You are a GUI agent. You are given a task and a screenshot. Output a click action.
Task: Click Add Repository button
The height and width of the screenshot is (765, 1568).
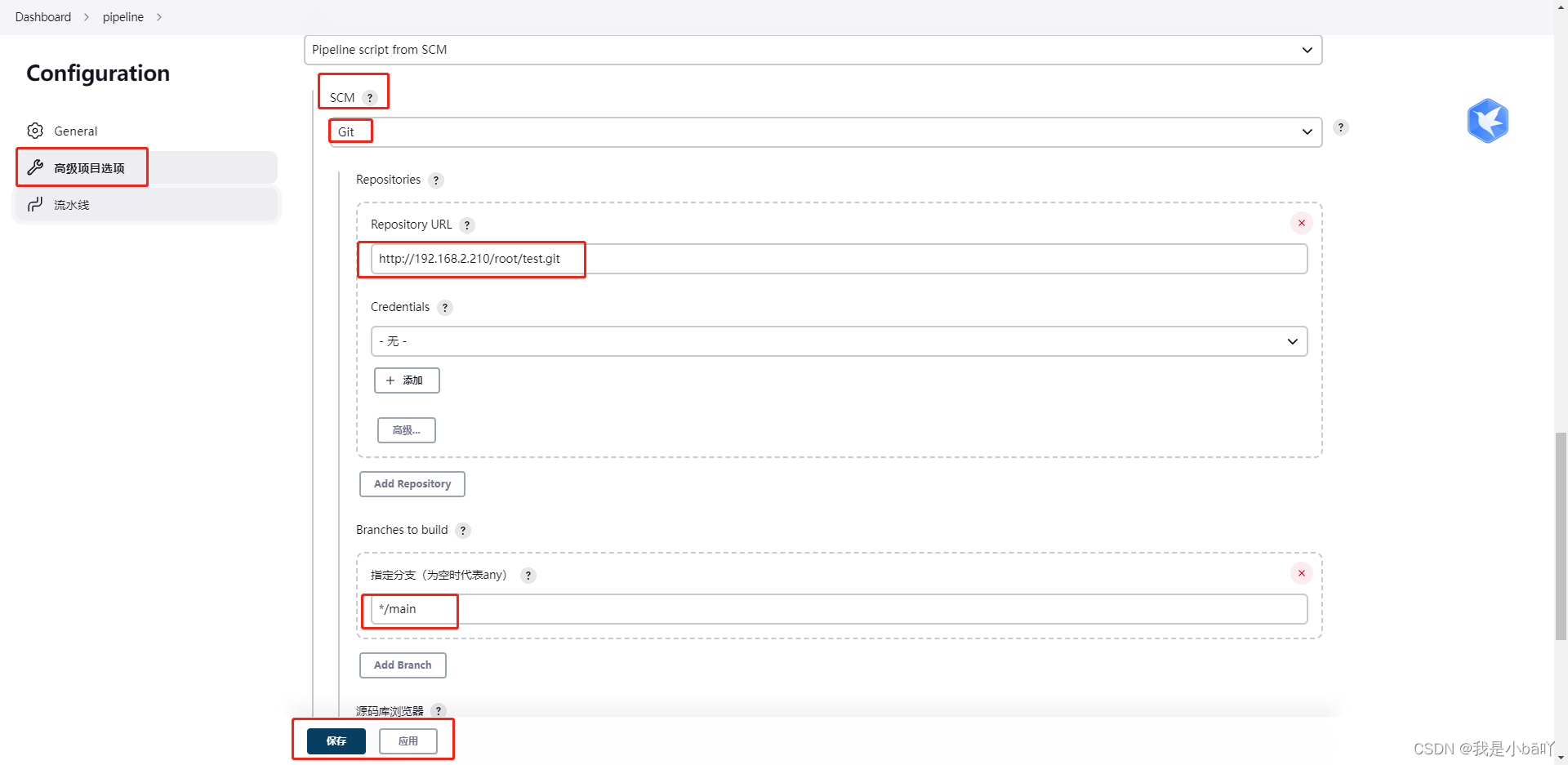(x=412, y=484)
